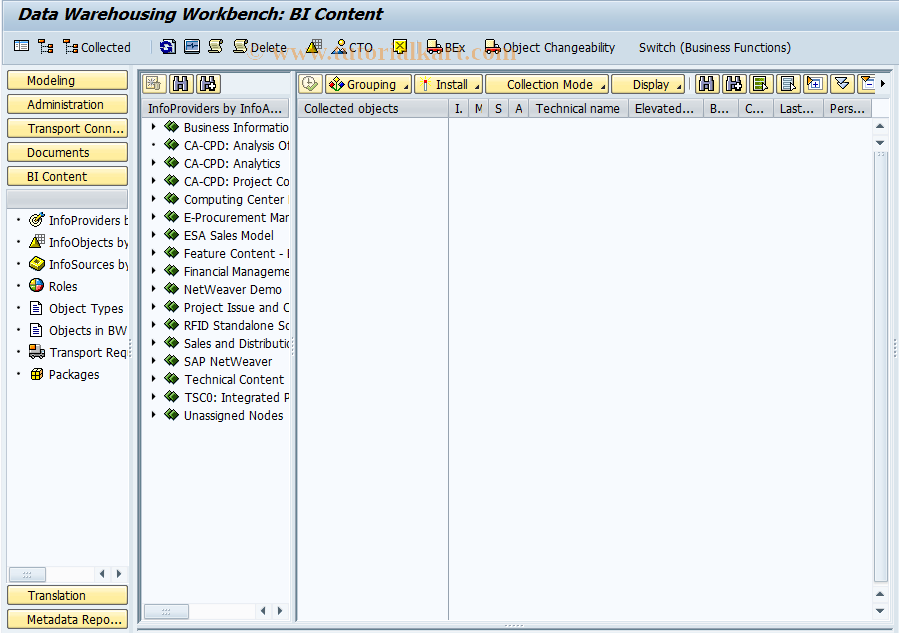The height and width of the screenshot is (633, 899).
Task: Open the Metadata Repository section
Action: [x=67, y=619]
